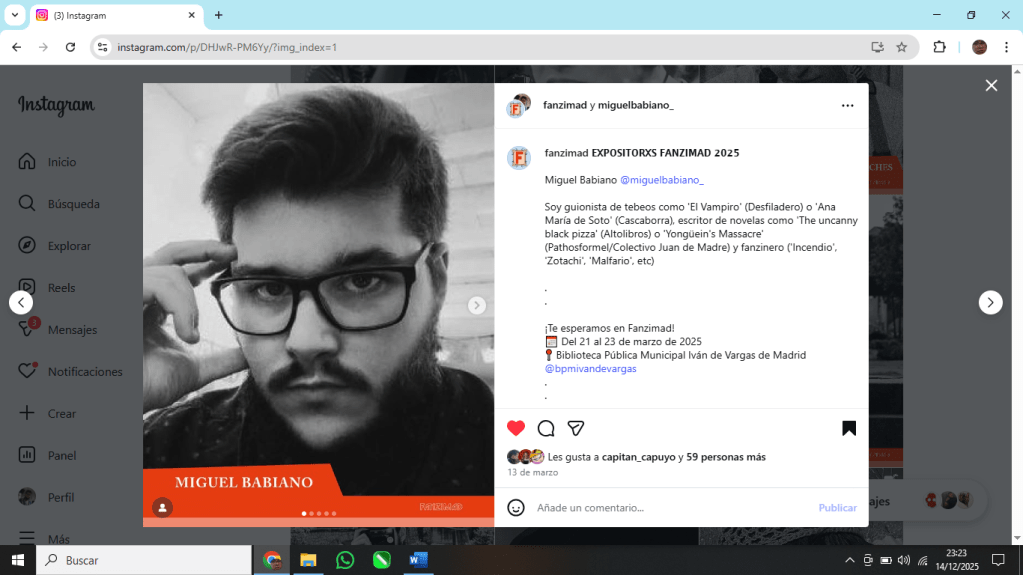1023x575 pixels.
Task: Close the post overlay
Action: click(x=991, y=86)
